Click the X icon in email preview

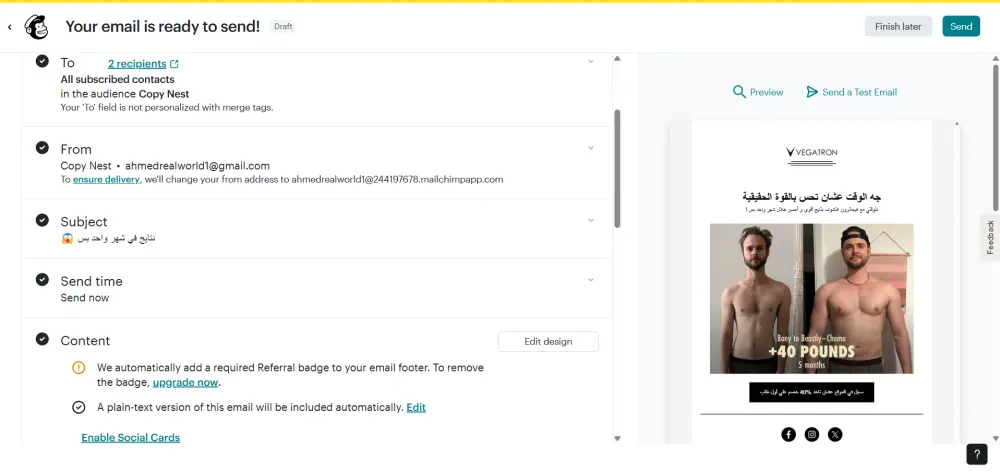[x=835, y=434]
